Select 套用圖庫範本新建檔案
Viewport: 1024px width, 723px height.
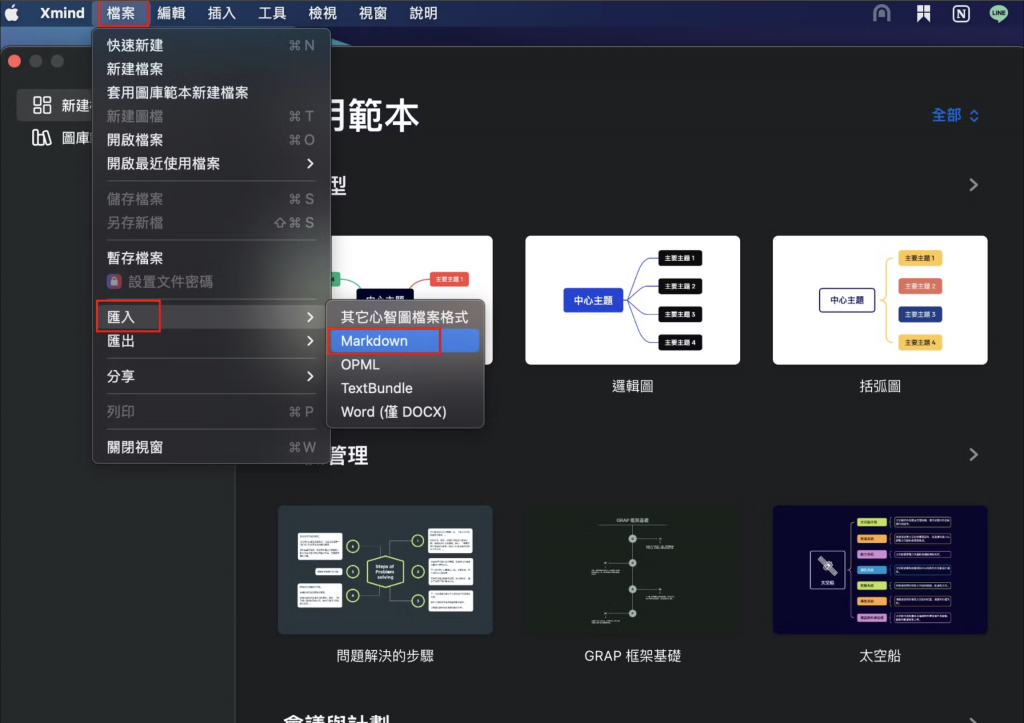pyautogui.click(x=211, y=93)
